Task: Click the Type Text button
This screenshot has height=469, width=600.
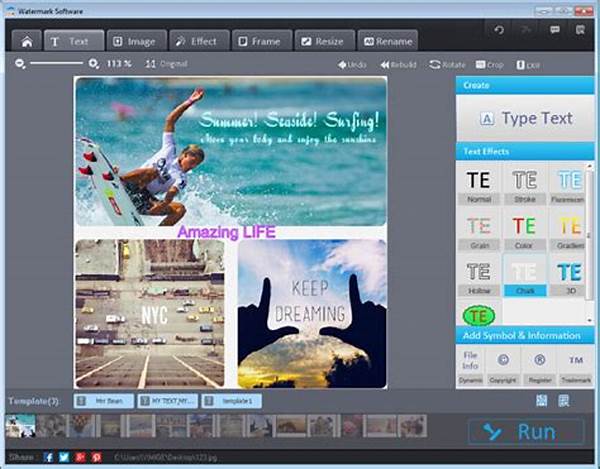Action: click(x=526, y=118)
